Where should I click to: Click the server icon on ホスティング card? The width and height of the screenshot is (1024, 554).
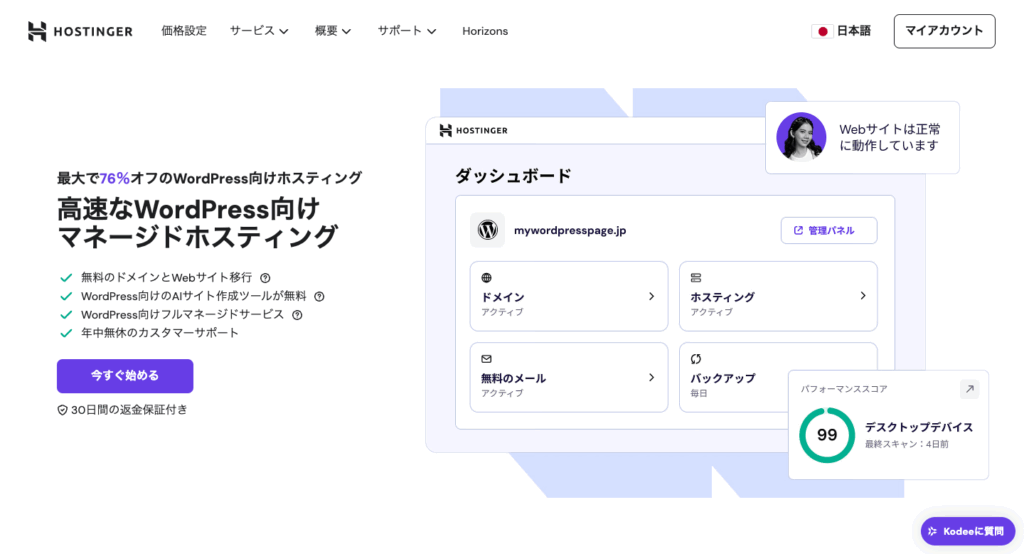coord(696,278)
